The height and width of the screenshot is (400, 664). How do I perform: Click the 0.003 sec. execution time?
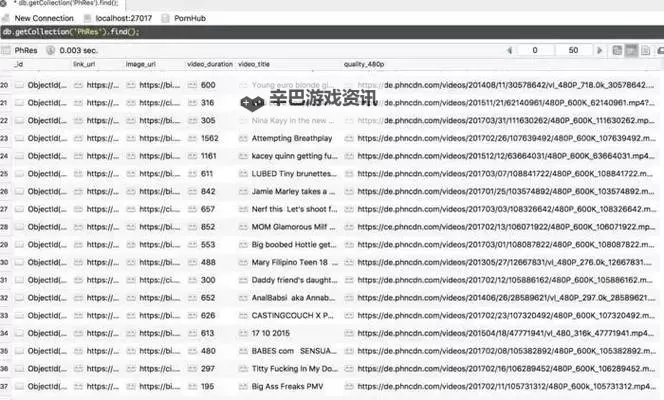pos(78,50)
